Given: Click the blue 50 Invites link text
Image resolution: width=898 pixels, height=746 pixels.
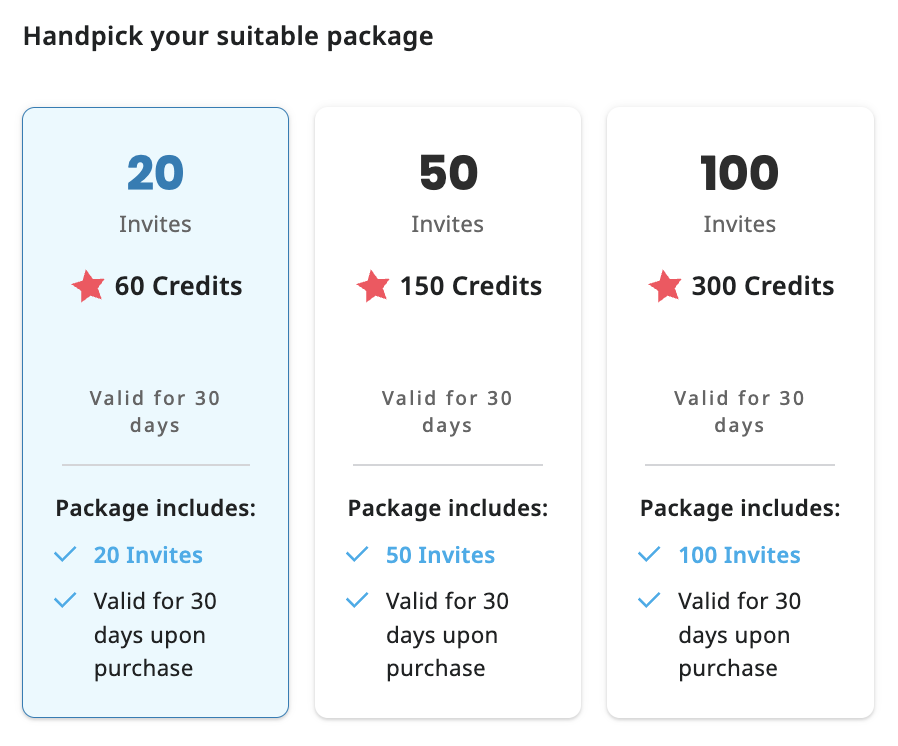Looking at the screenshot, I should point(440,555).
